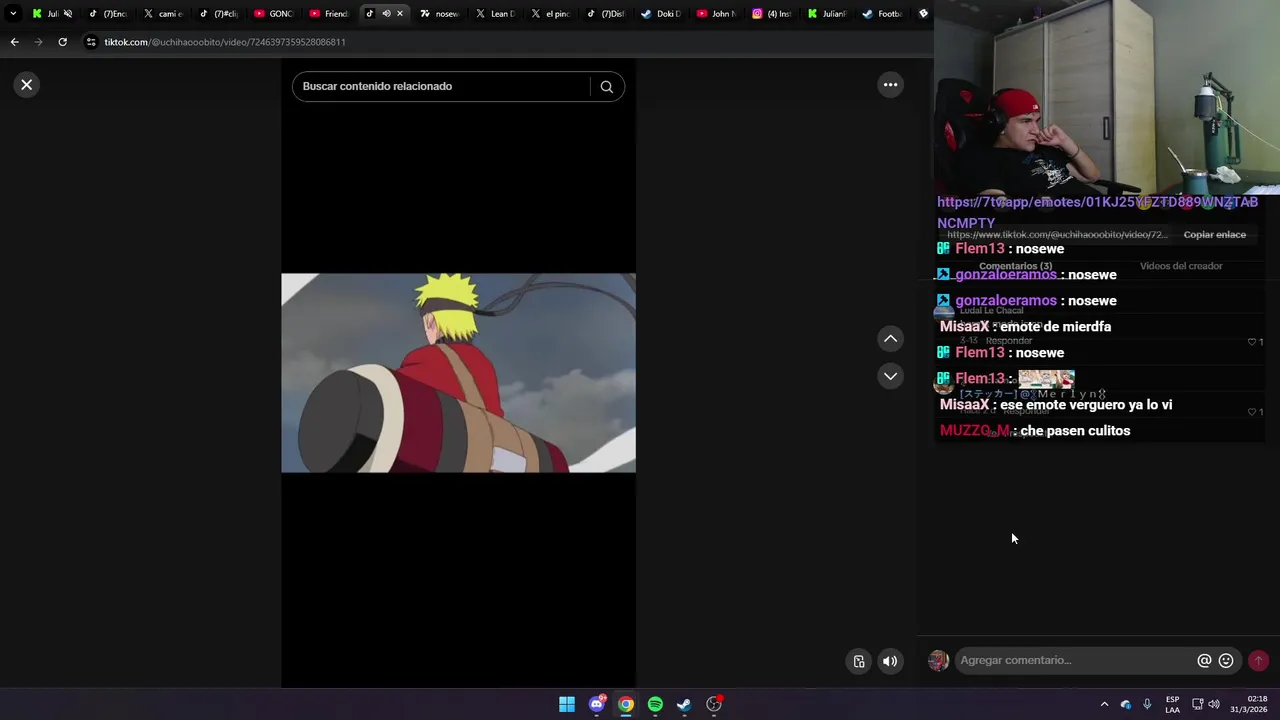Viewport: 1280px width, 720px height.
Task: Open the '(7)Dis' TikTok tab
Action: [x=605, y=14]
